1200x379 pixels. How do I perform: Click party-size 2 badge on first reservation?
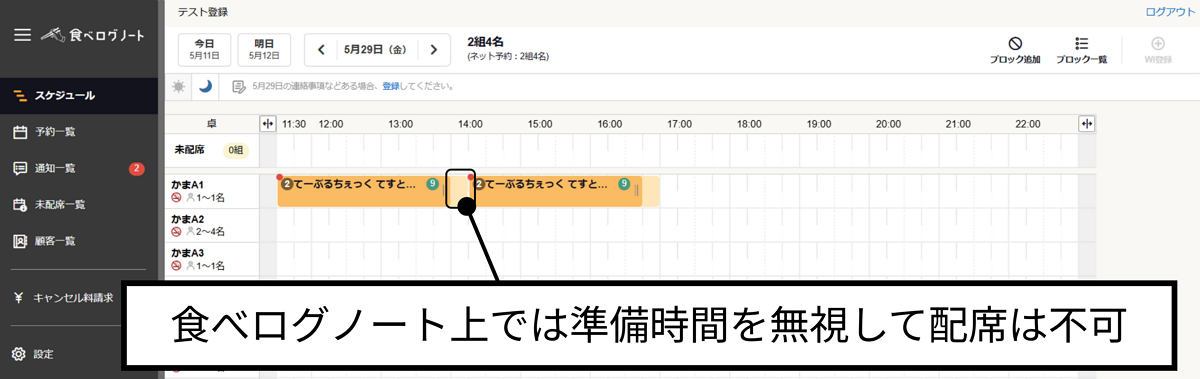[286, 184]
